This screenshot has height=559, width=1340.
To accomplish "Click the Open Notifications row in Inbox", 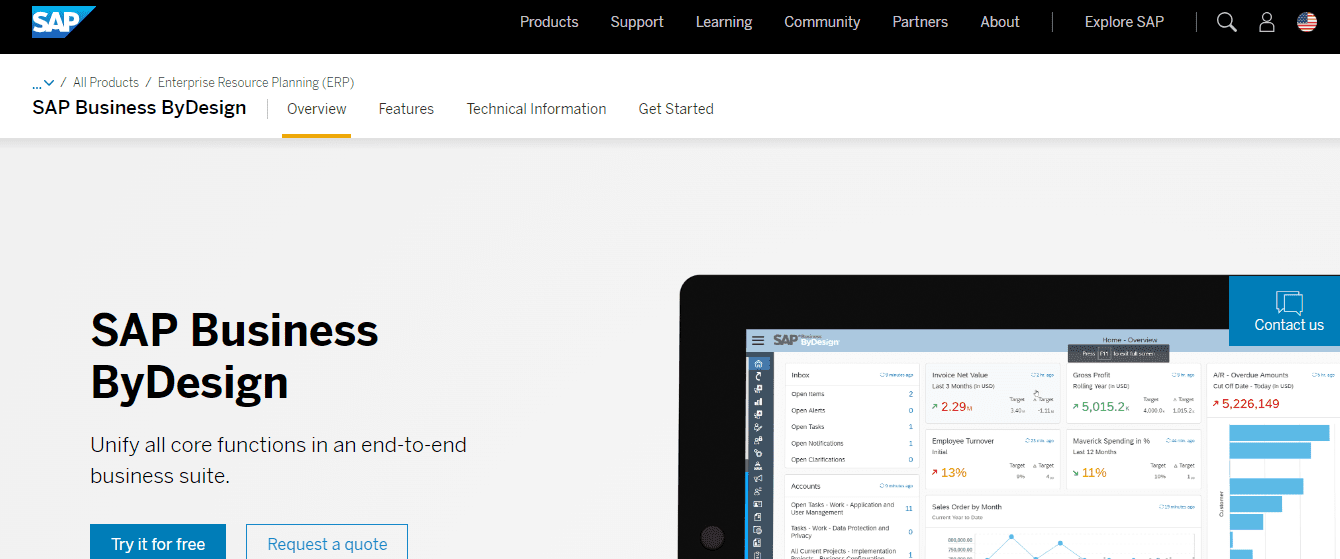I will coord(852,443).
